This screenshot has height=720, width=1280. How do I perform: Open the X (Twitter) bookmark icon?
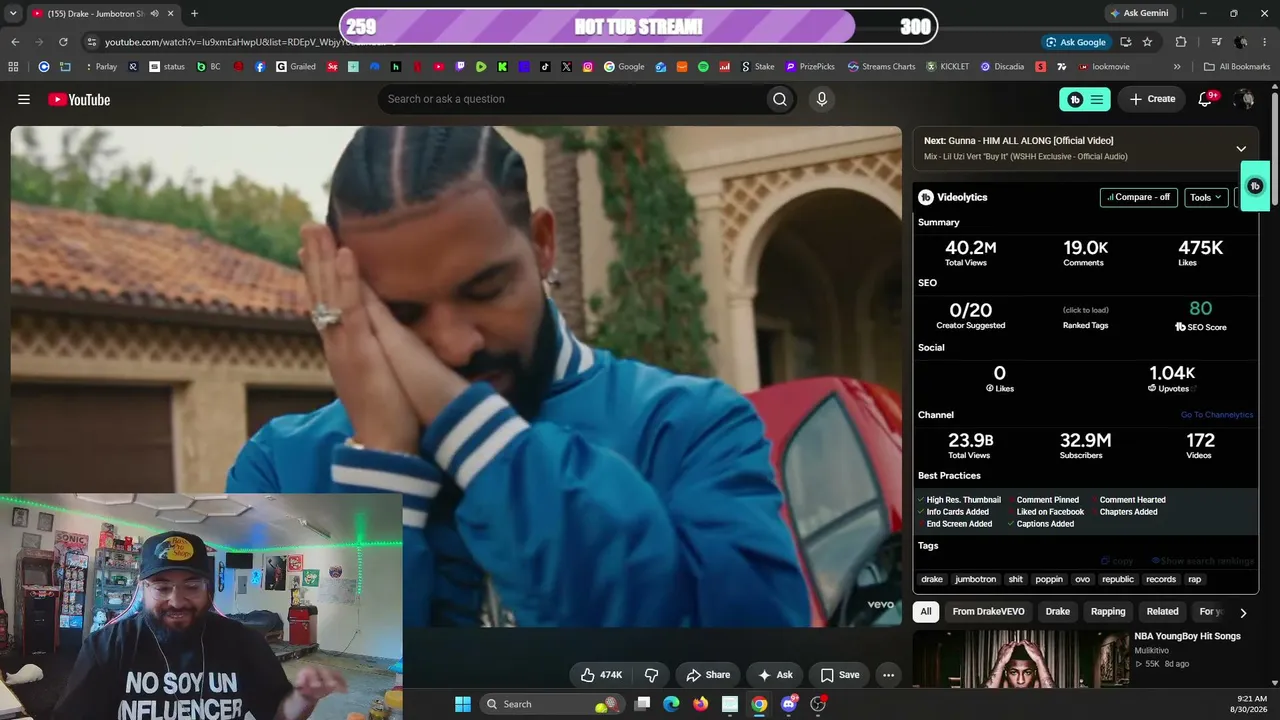click(566, 67)
